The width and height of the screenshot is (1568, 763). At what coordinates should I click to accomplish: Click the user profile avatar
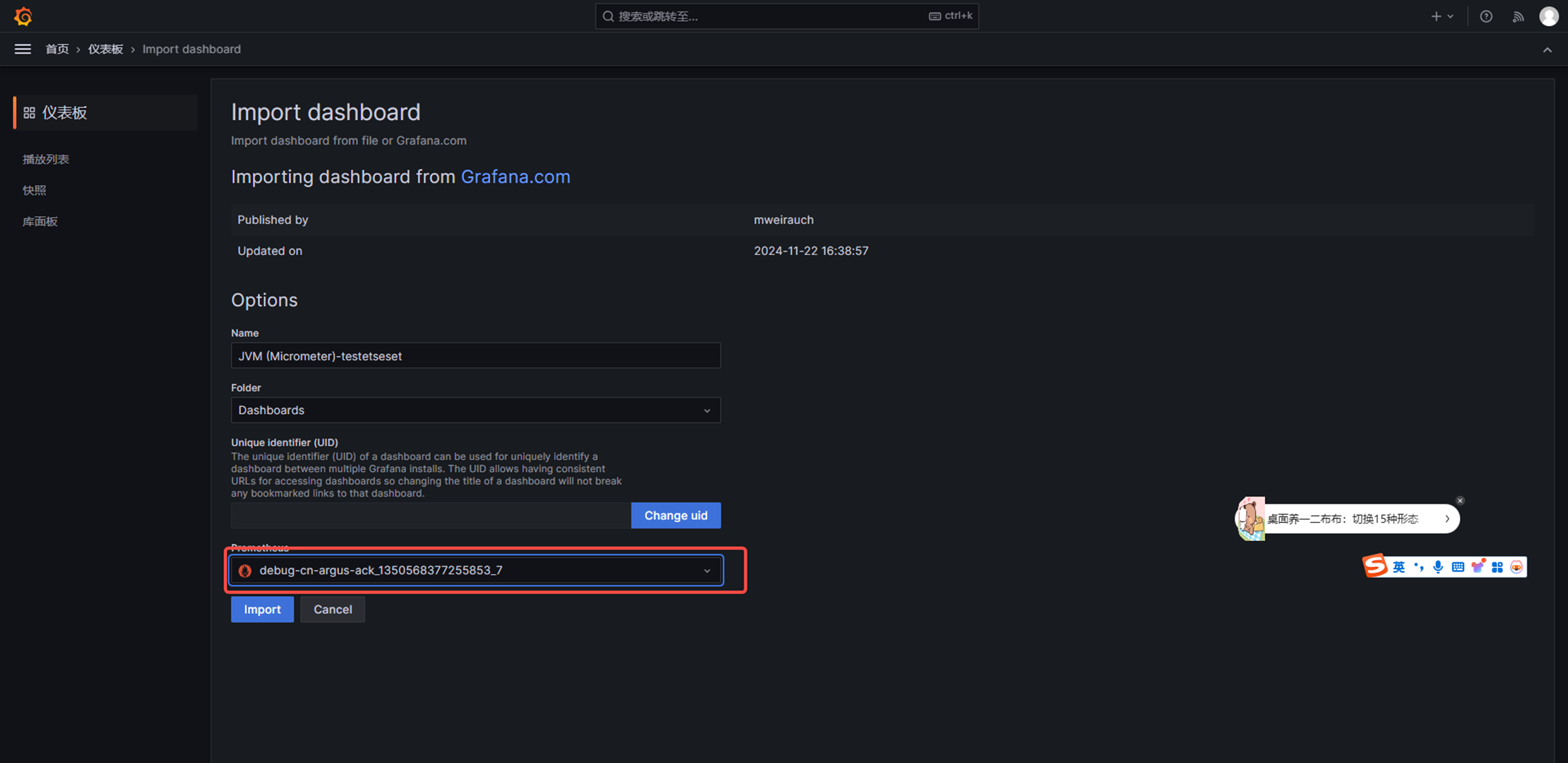[x=1548, y=16]
